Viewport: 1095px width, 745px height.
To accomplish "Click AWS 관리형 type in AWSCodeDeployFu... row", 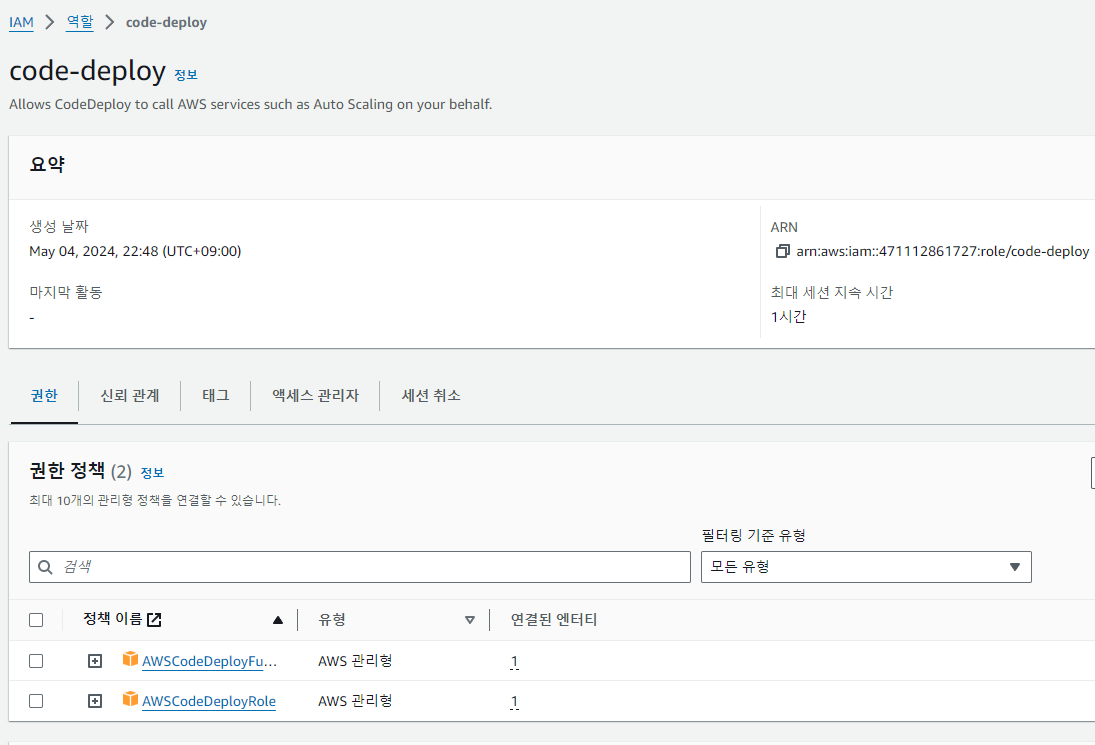I will pyautogui.click(x=355, y=661).
